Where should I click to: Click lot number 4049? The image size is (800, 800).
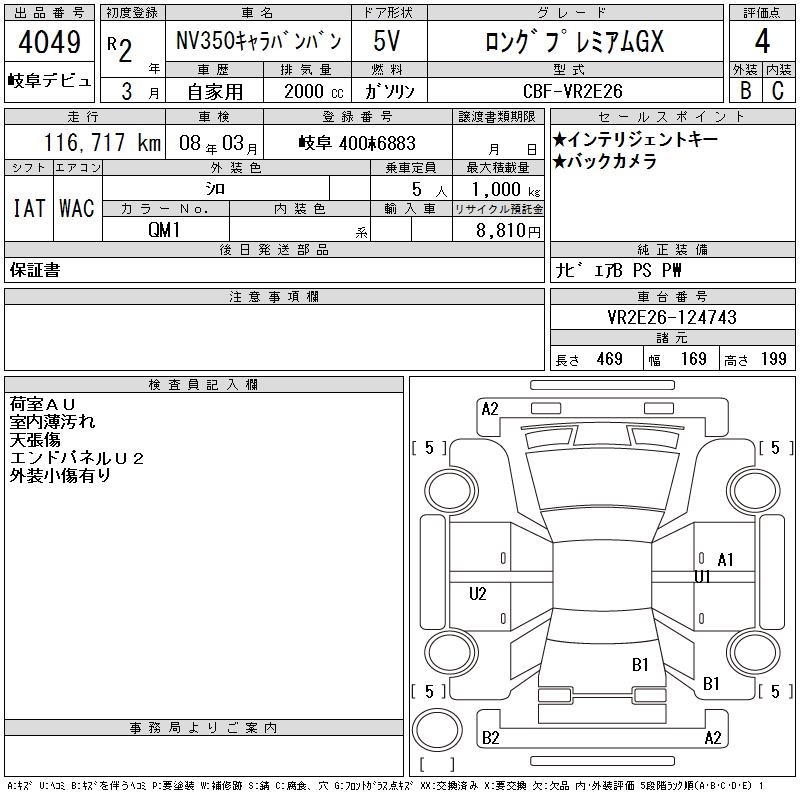point(49,42)
